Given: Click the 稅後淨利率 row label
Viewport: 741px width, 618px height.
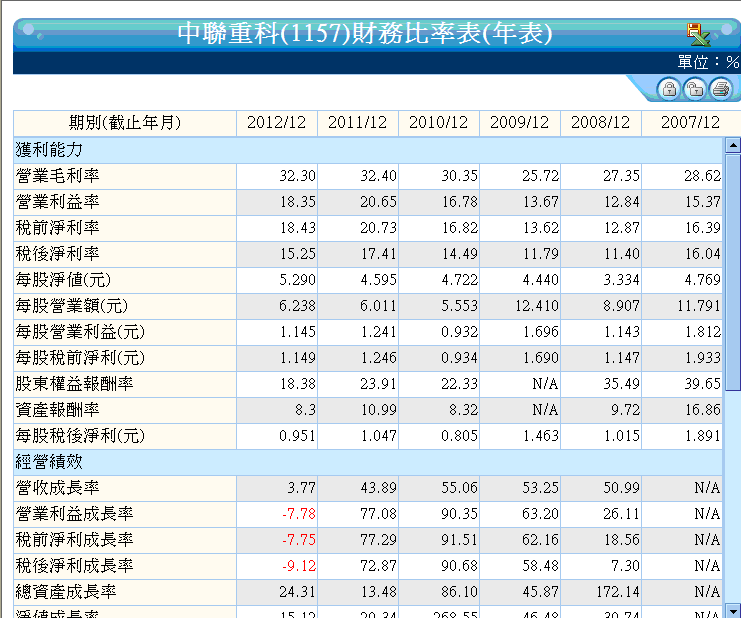Looking at the screenshot, I should pyautogui.click(x=58, y=254).
